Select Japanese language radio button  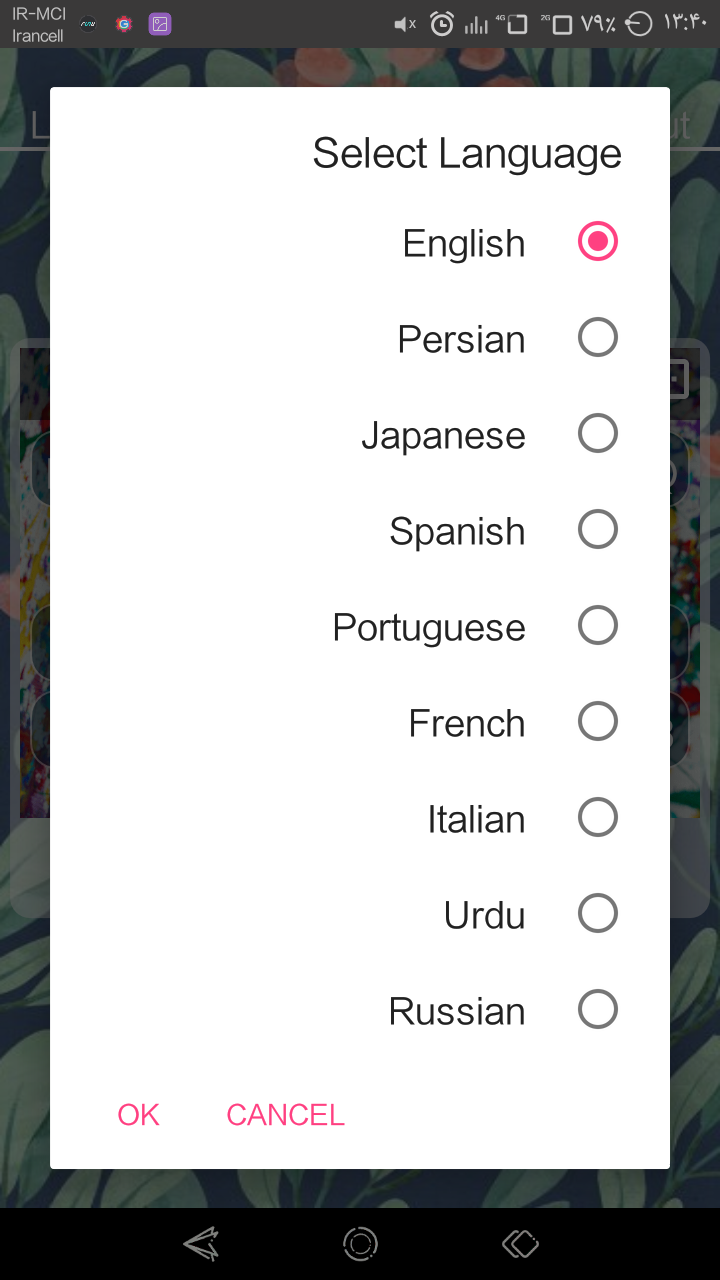click(598, 434)
